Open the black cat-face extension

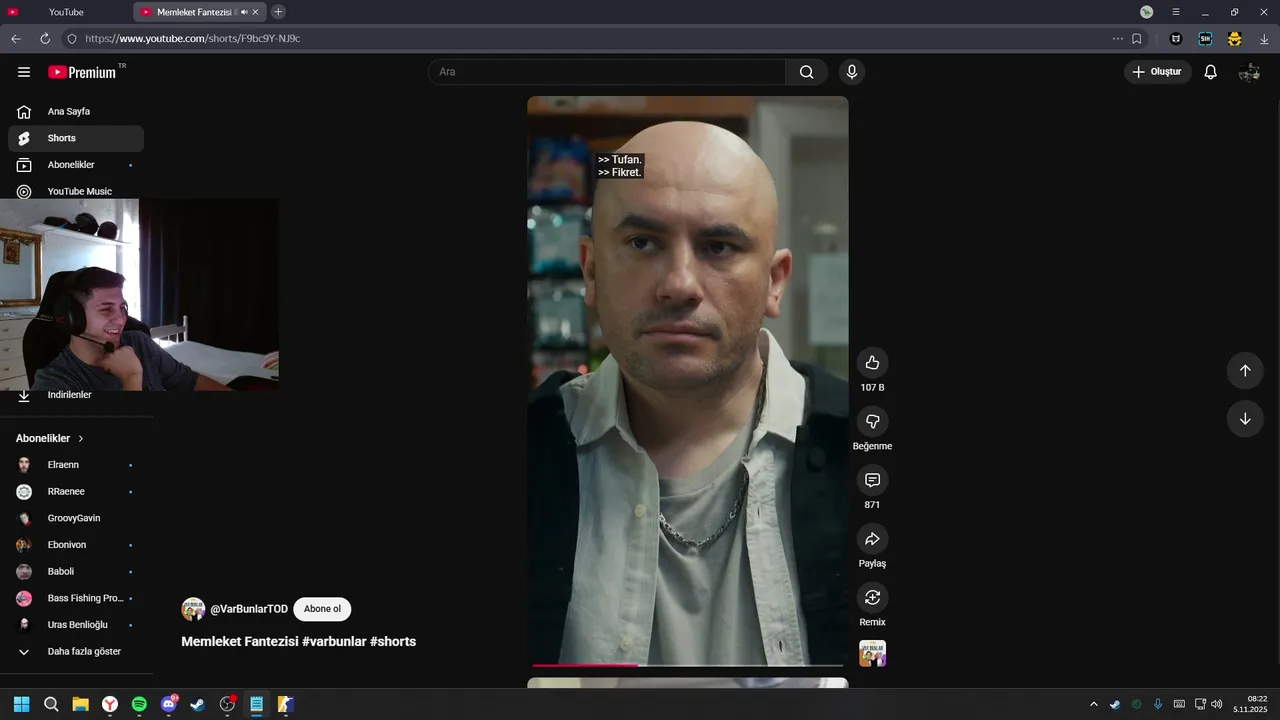(1176, 39)
